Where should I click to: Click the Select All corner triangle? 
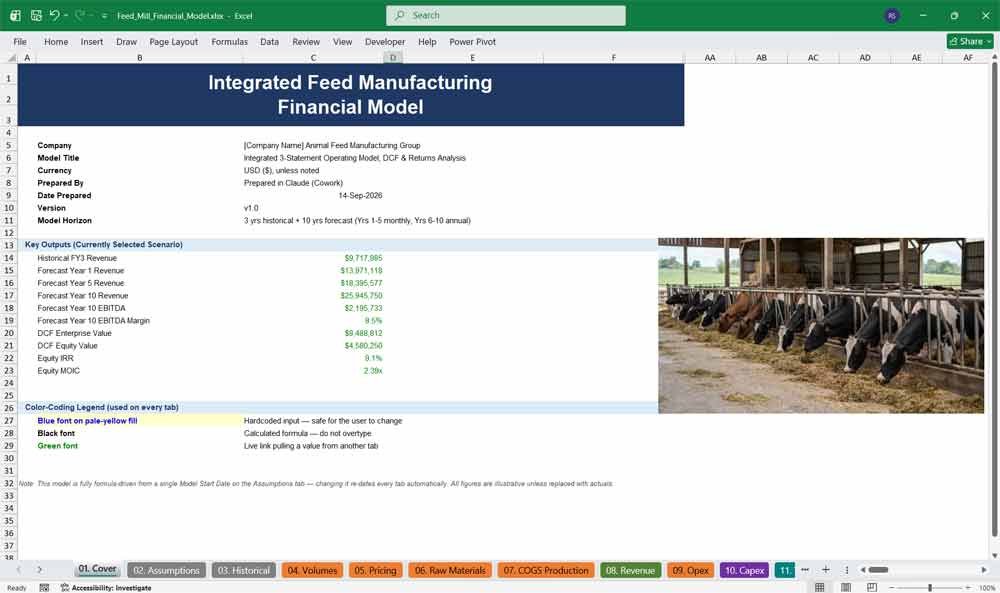(x=11, y=57)
